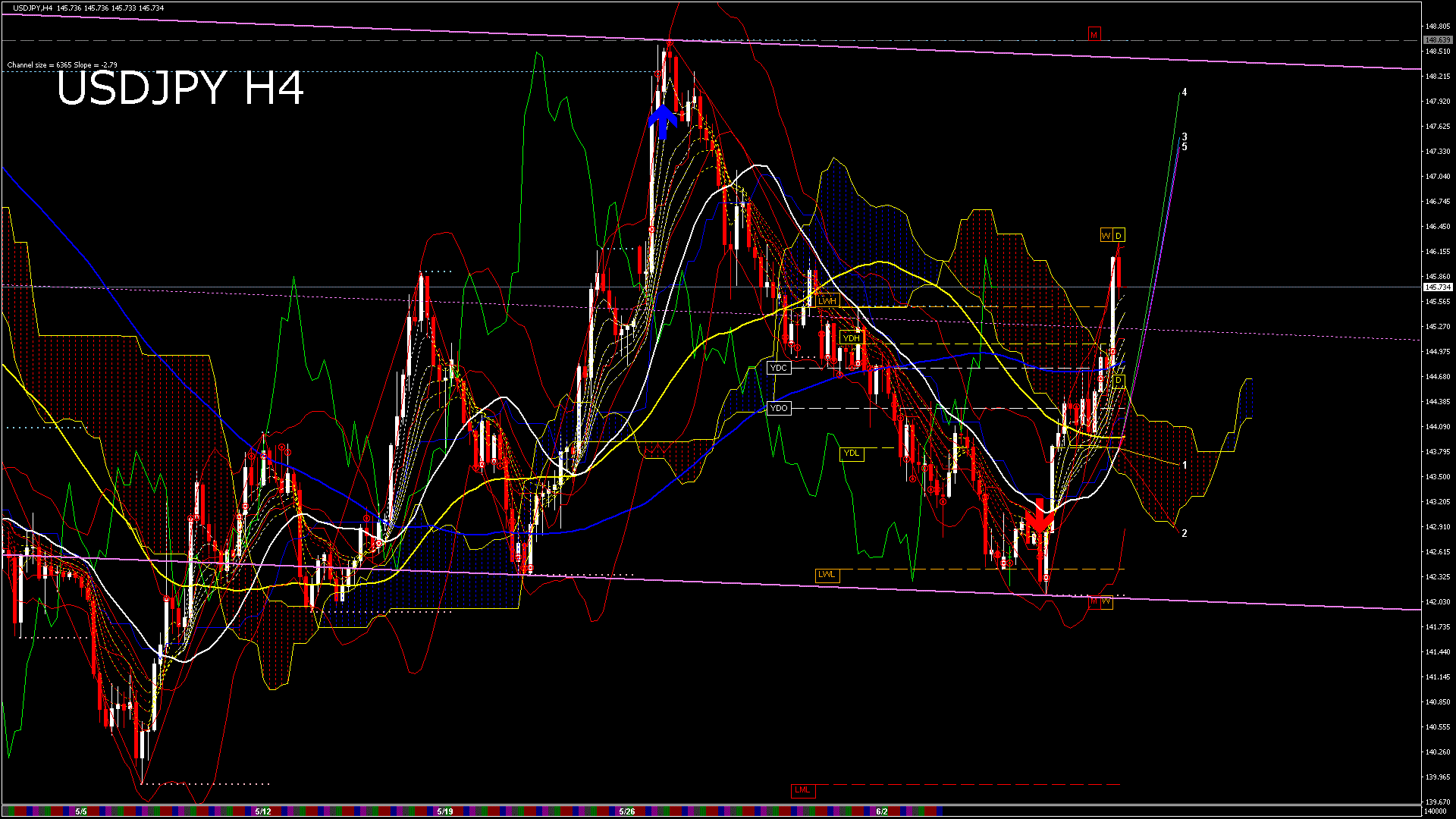
Task: Click the orange W marker above latest candle
Action: (1106, 236)
